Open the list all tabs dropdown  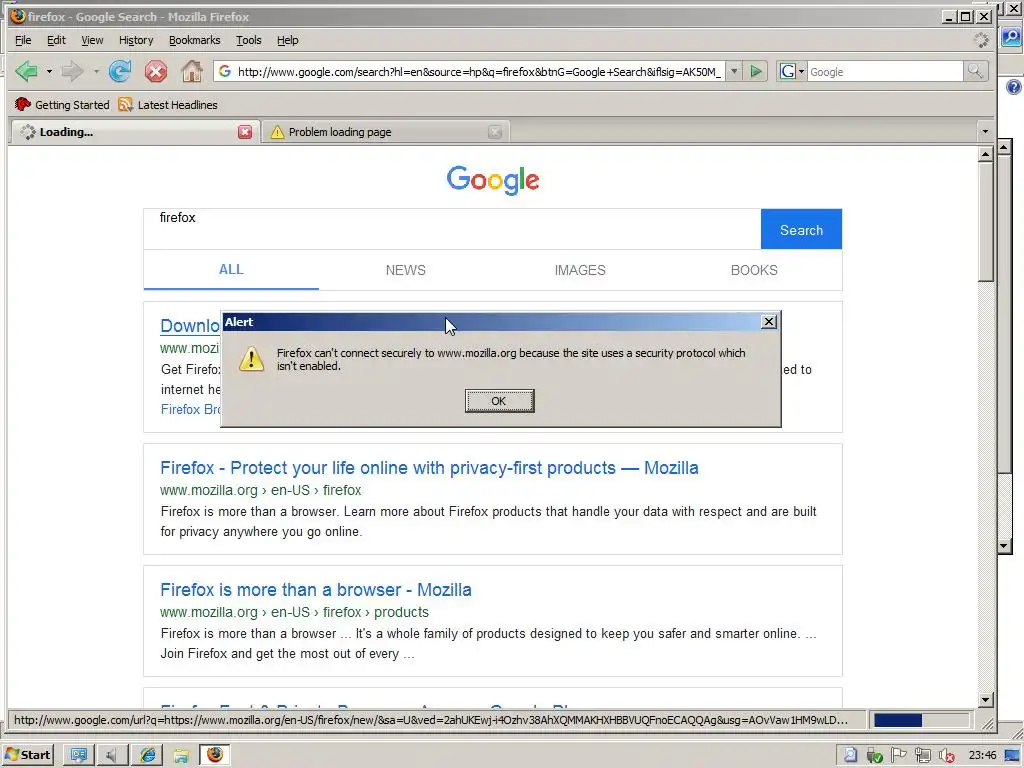pyautogui.click(x=985, y=131)
